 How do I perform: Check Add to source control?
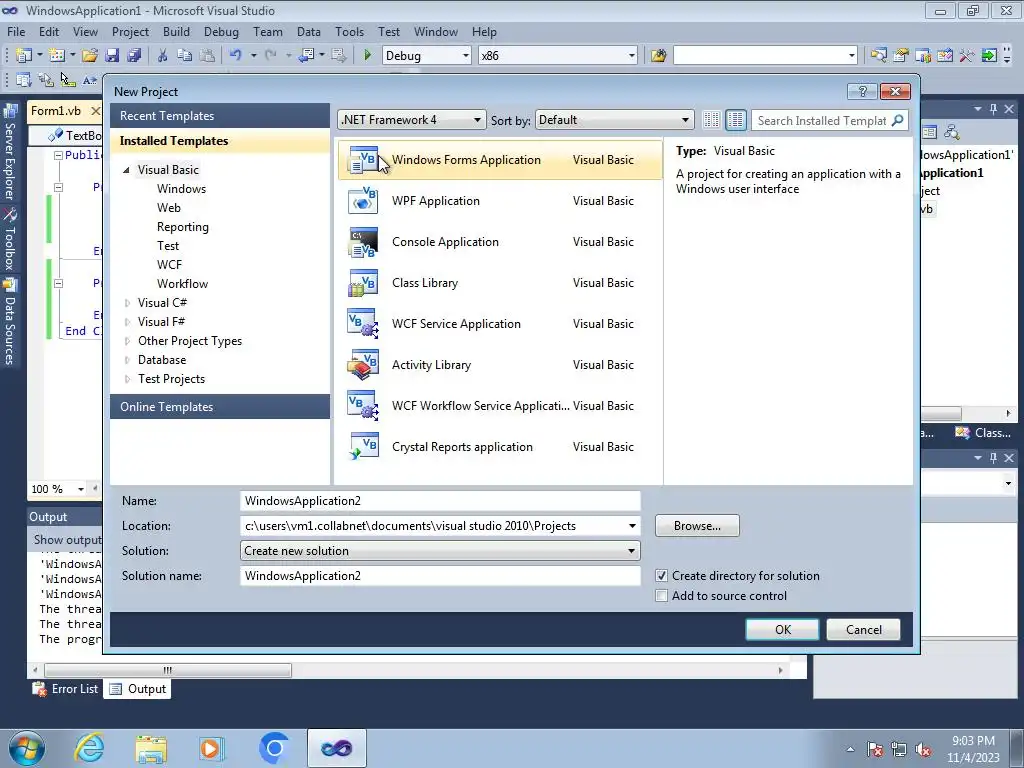tap(662, 596)
